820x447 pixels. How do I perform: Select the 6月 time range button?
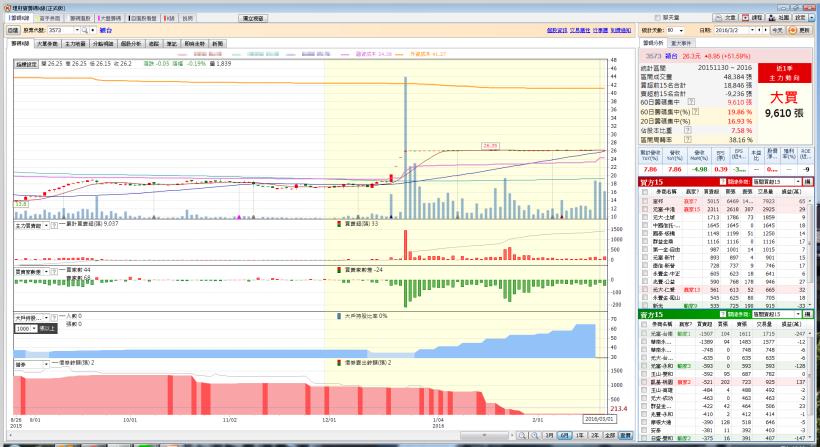(565, 435)
